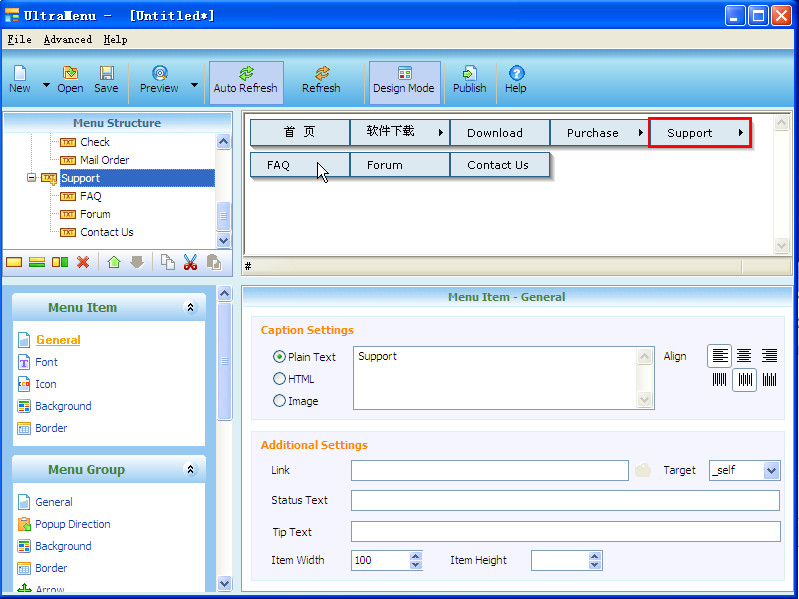Collapse the Support tree node
The width and height of the screenshot is (799, 599).
[31, 178]
